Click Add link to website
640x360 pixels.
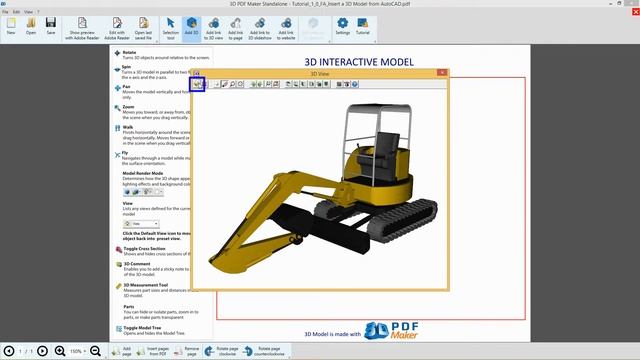(x=286, y=29)
